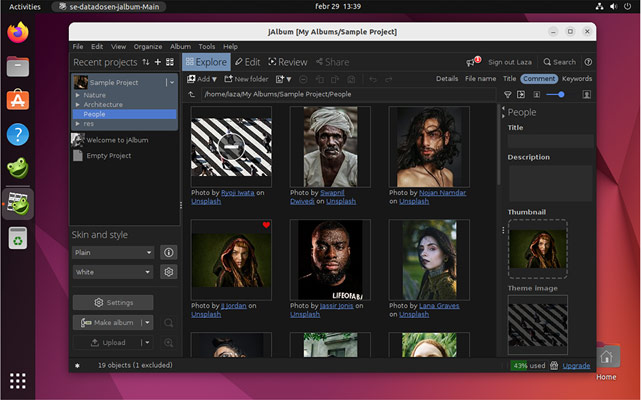Toggle the heart on jj Jordan photo
This screenshot has width=641, height=400.
point(266,226)
